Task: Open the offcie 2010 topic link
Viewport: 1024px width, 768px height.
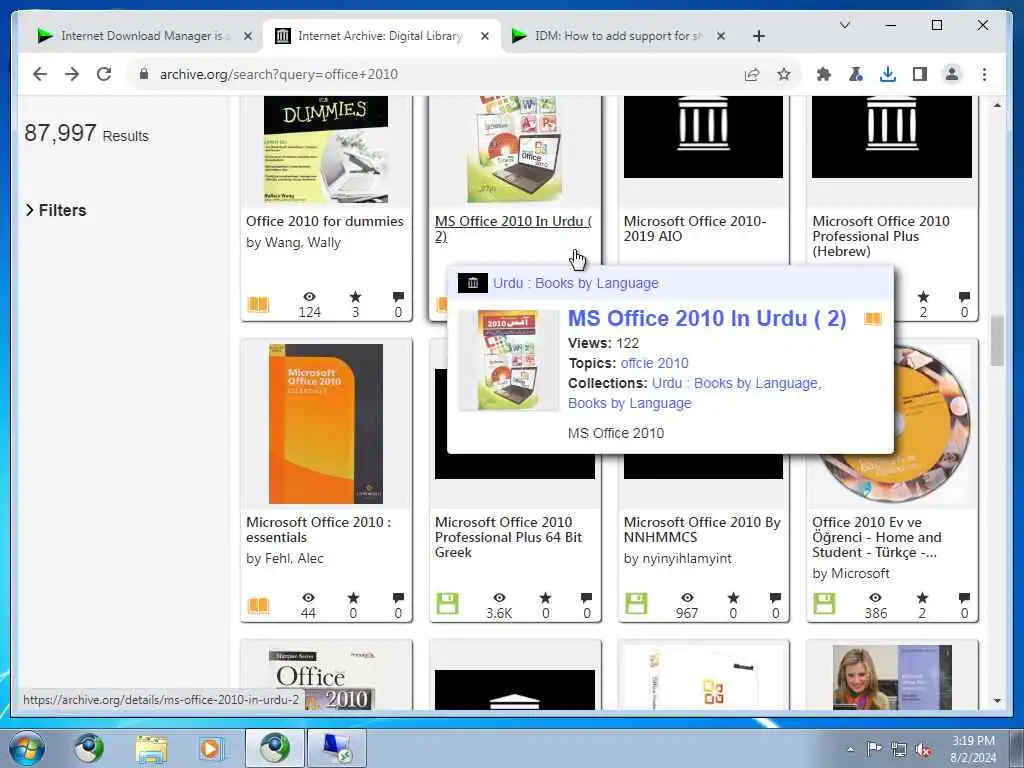Action: coord(654,363)
